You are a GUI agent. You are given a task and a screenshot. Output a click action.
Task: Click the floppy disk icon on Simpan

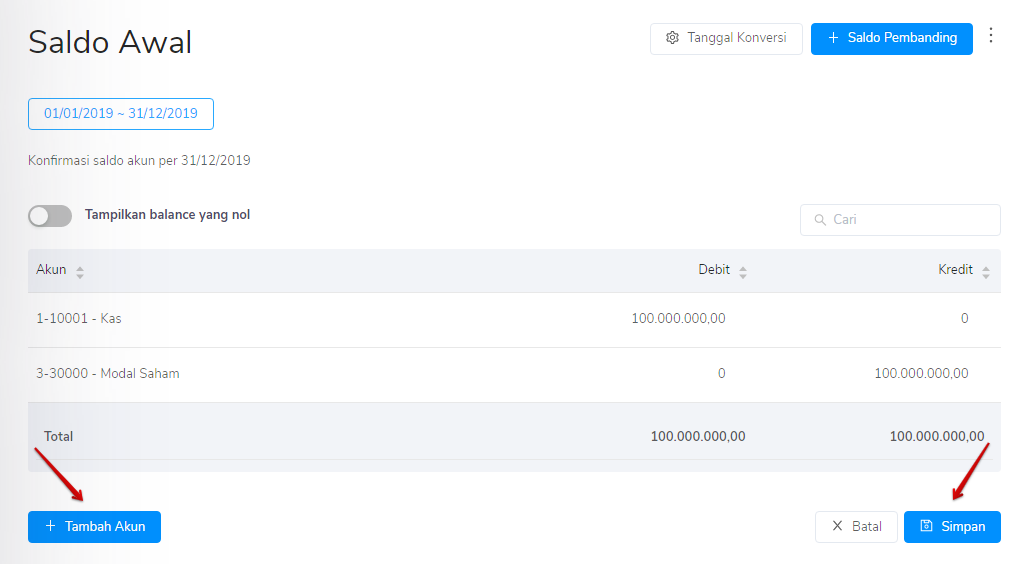point(926,527)
